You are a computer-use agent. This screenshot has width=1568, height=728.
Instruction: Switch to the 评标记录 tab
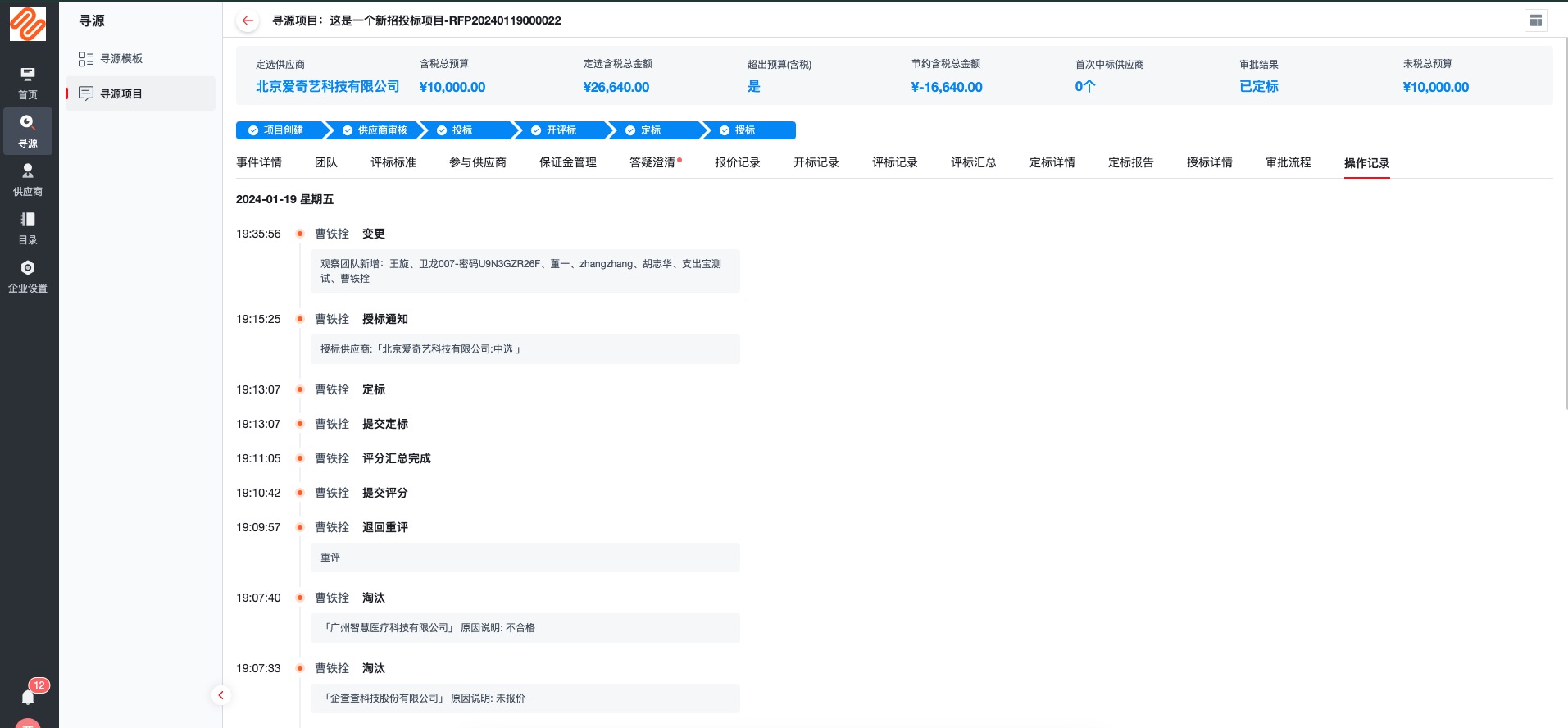(895, 162)
